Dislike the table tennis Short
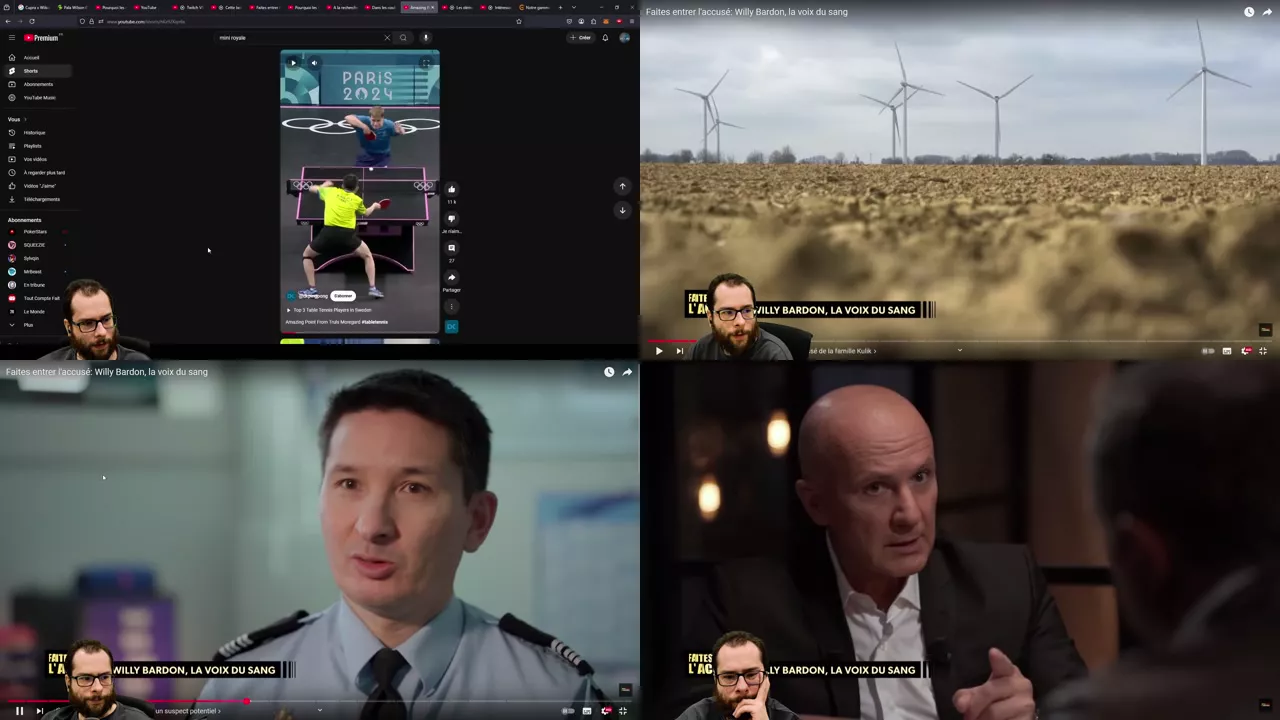1280x720 pixels. click(x=452, y=218)
